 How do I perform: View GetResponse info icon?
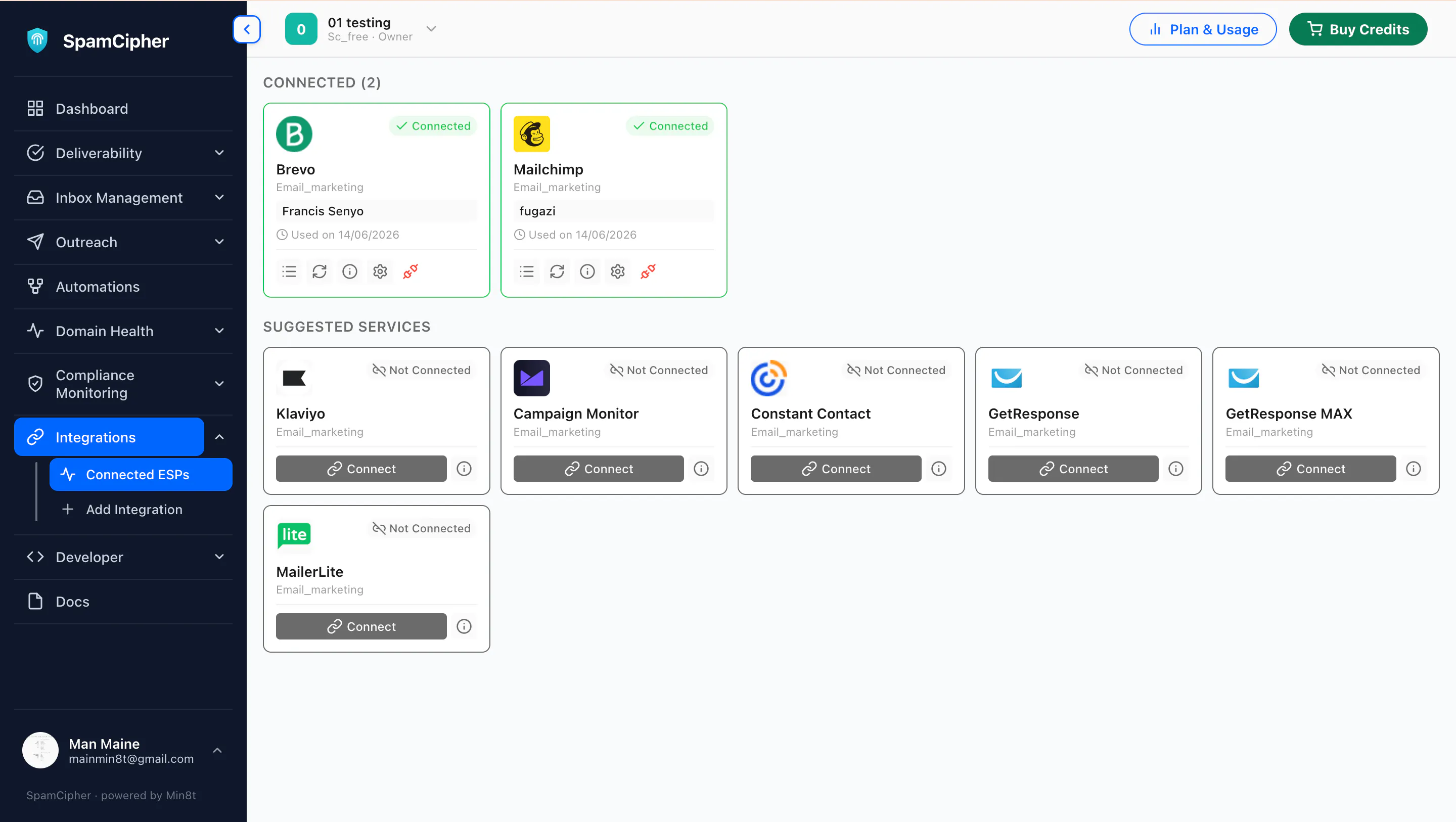(x=1175, y=469)
